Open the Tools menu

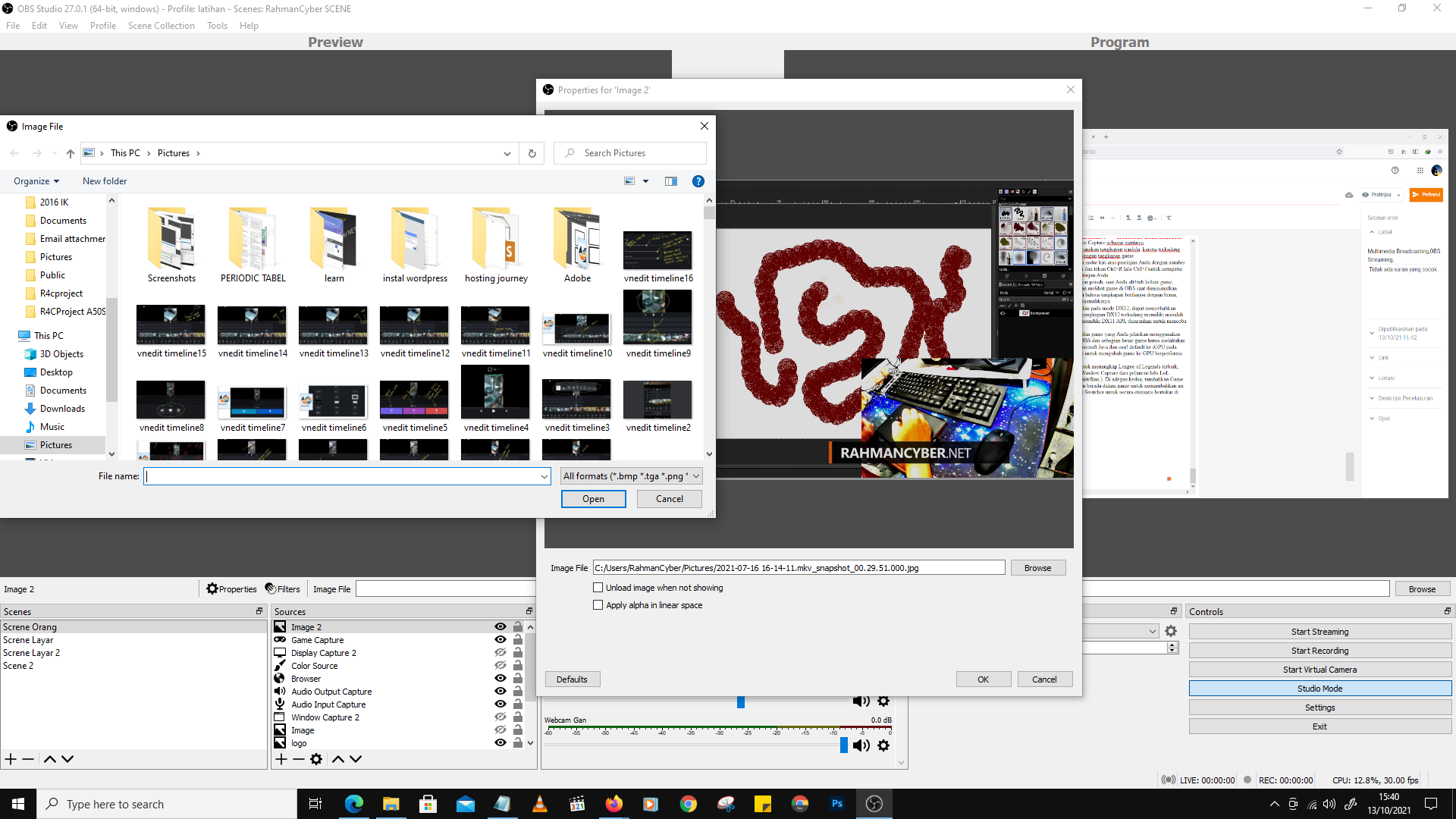click(x=217, y=26)
